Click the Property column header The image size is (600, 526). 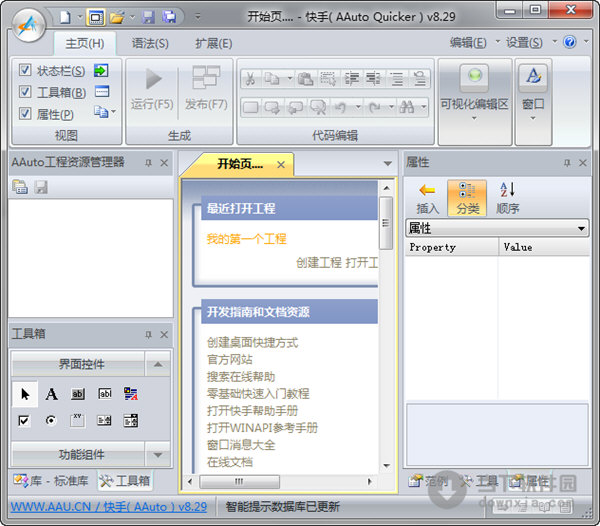[x=452, y=247]
